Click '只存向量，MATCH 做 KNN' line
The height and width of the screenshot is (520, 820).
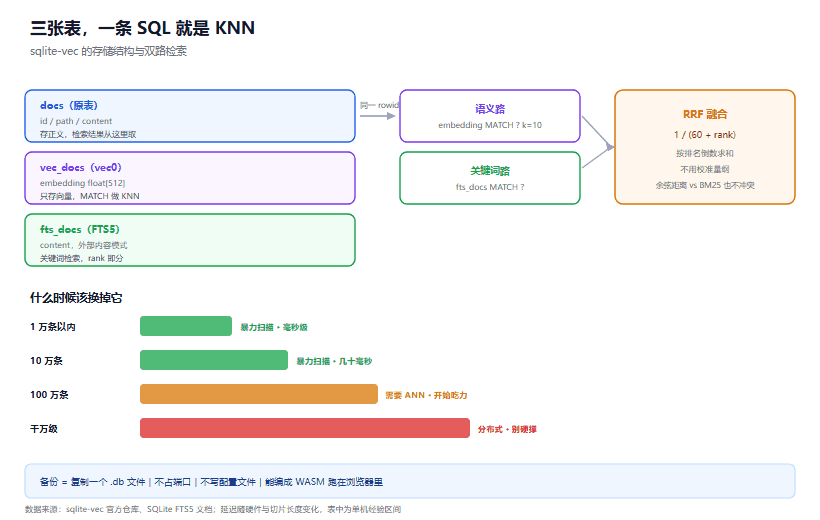[x=89, y=196]
